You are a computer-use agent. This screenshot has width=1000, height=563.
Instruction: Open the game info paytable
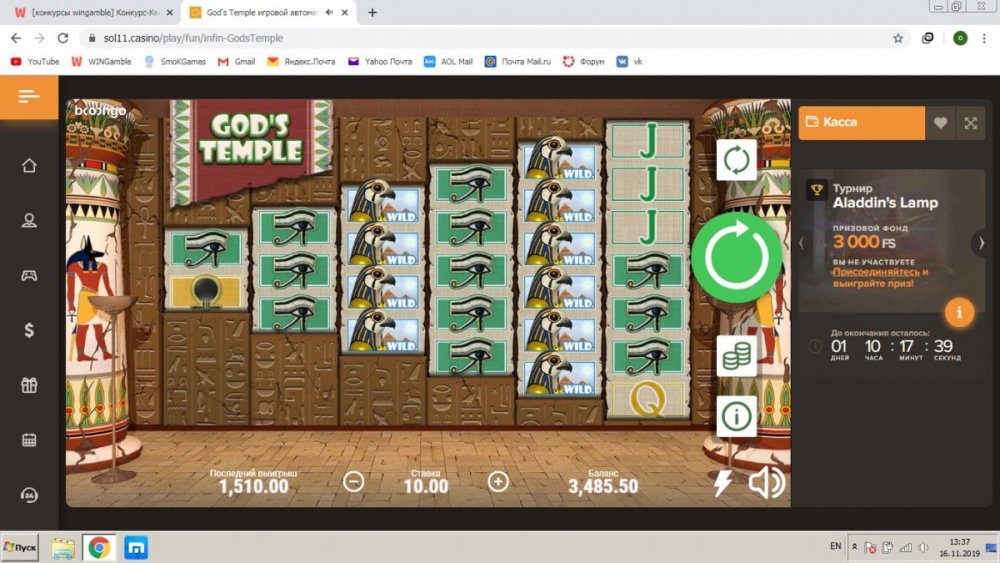coord(737,416)
